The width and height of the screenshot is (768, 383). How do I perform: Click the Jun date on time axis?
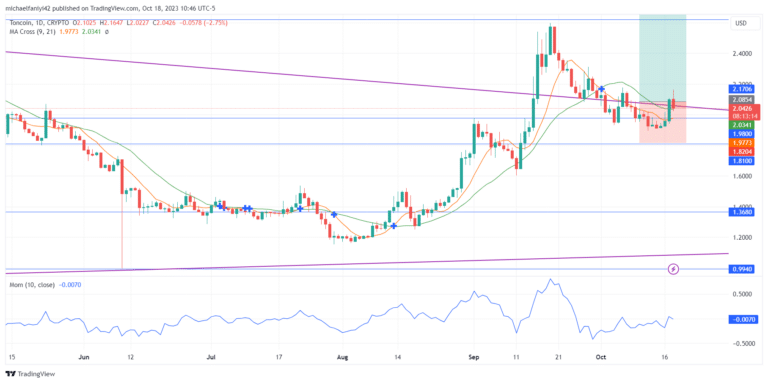85,358
